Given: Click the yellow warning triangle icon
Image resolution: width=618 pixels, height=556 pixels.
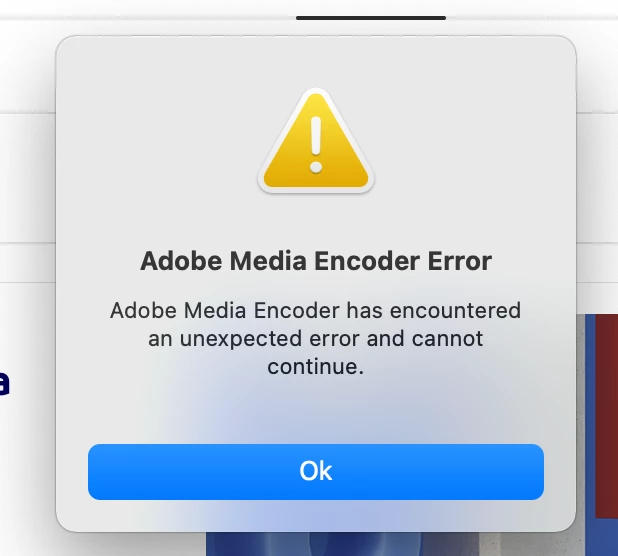Looking at the screenshot, I should (316, 141).
